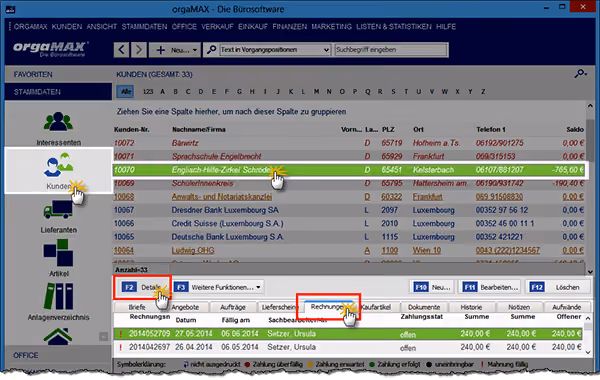The image size is (600, 380).
Task: Select invoice 2014052709
Action: coord(348,334)
